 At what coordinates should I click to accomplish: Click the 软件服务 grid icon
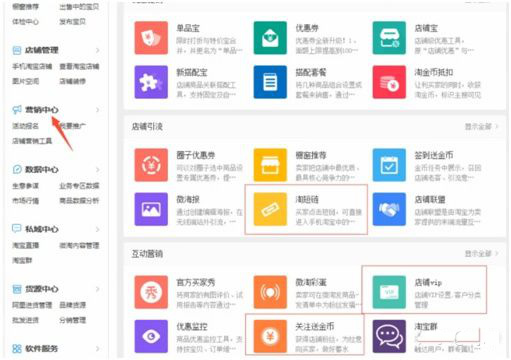[x=17, y=349]
